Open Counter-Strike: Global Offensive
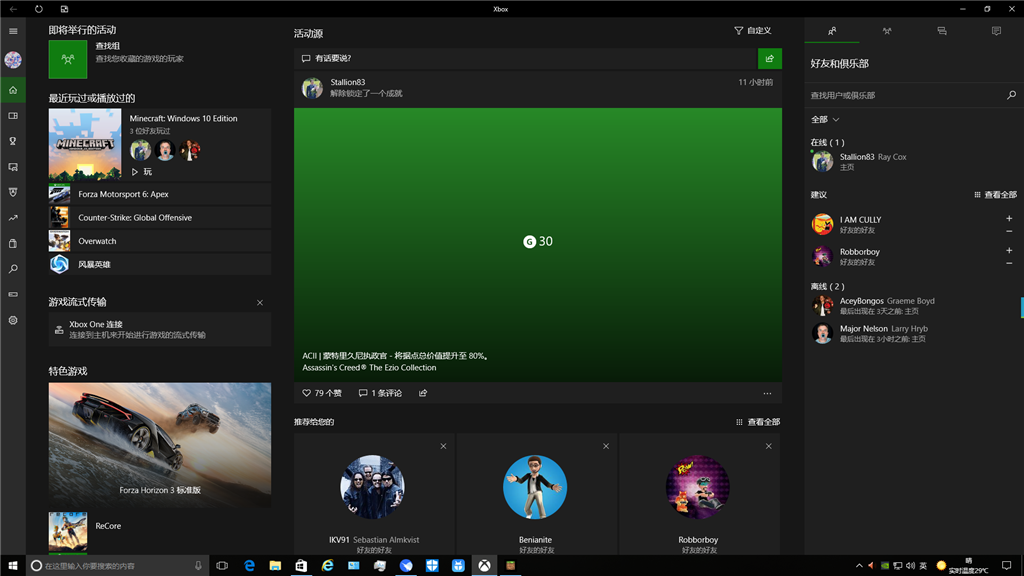Screen dimensions: 1024x576 [x=160, y=217]
